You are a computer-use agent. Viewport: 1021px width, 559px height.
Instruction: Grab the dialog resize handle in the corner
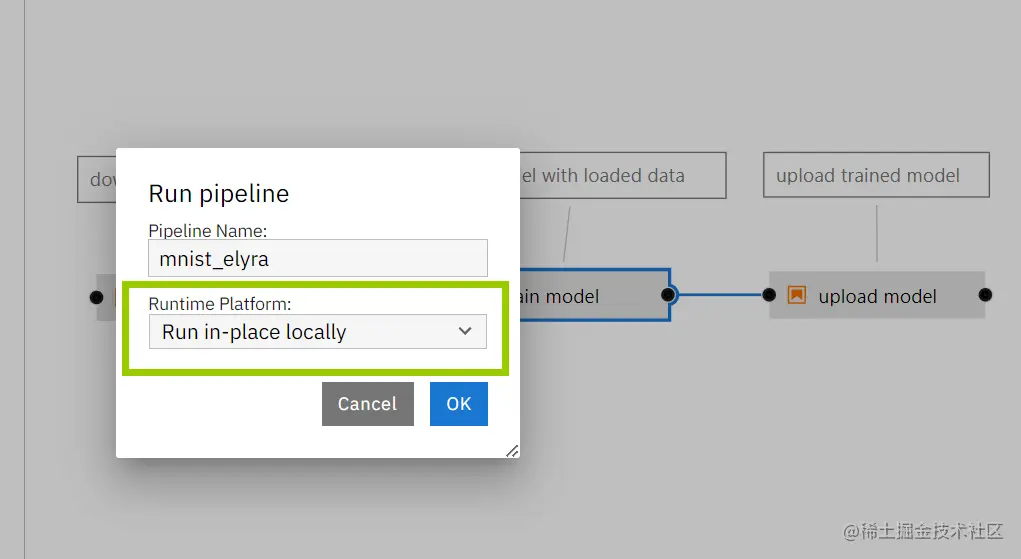pos(512,450)
